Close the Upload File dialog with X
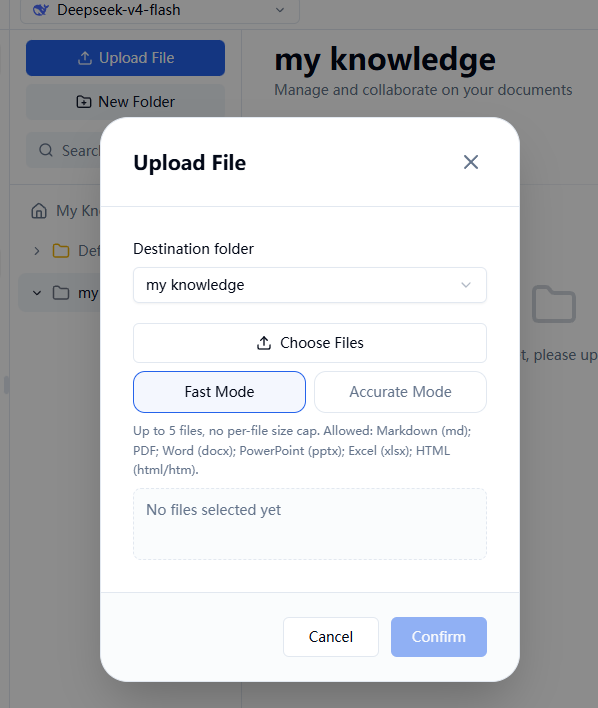This screenshot has width=598, height=708. point(471,162)
